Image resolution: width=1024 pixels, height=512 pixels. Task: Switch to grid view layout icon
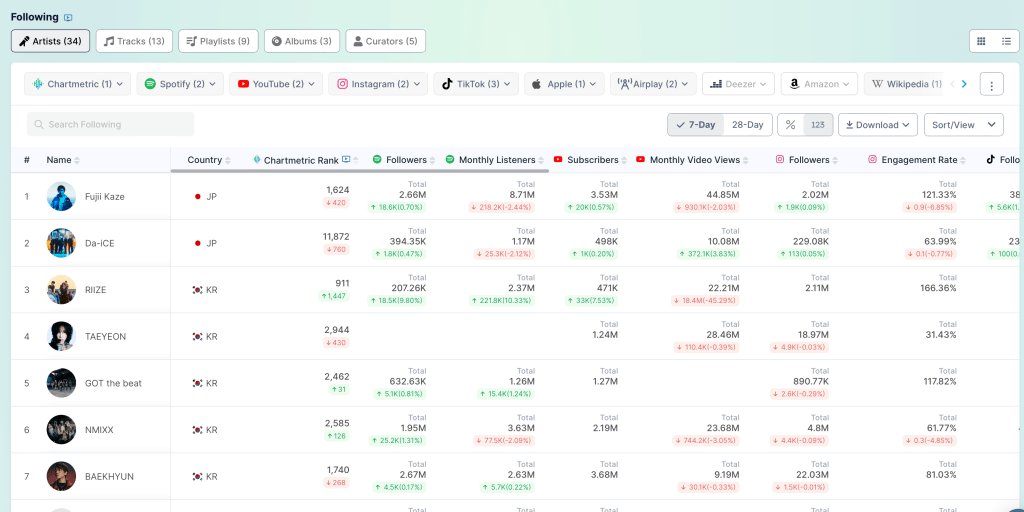coord(981,41)
